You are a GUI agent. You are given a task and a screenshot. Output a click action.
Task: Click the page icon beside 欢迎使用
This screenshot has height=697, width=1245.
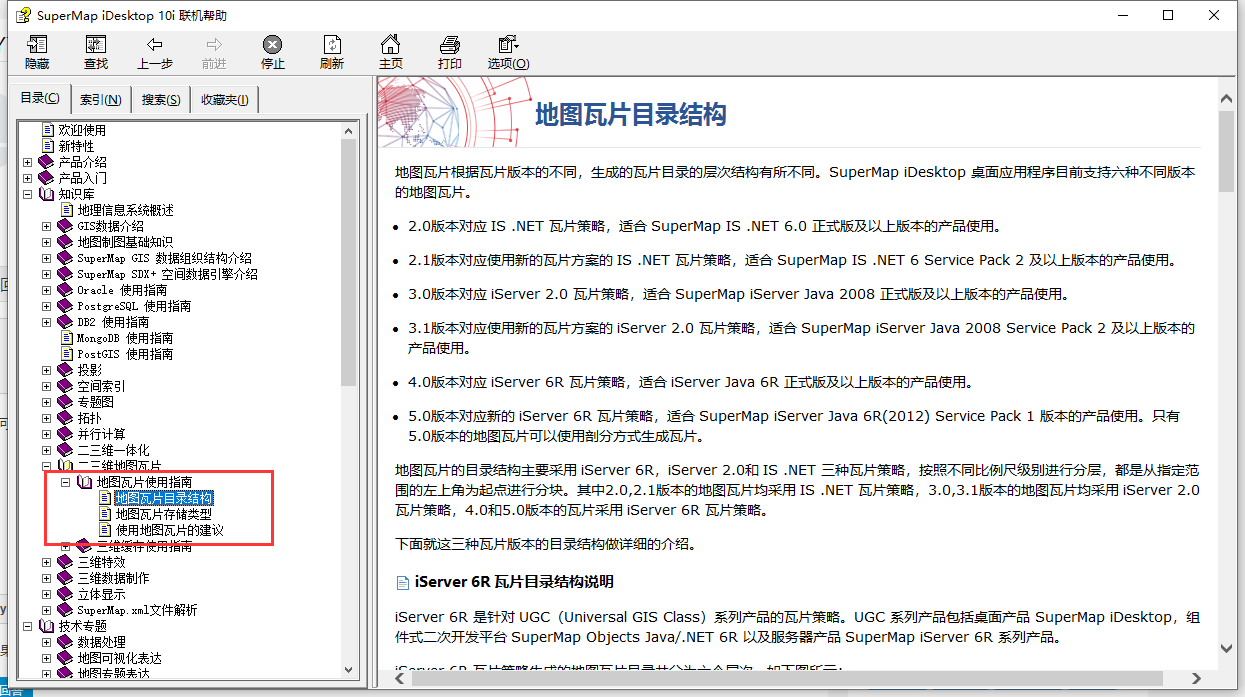click(x=48, y=130)
